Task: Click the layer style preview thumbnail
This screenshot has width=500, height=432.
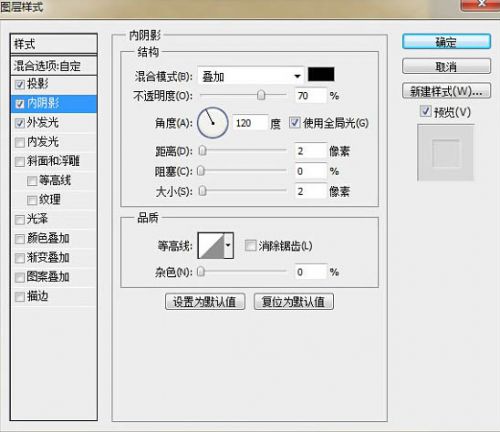Action: pyautogui.click(x=446, y=153)
